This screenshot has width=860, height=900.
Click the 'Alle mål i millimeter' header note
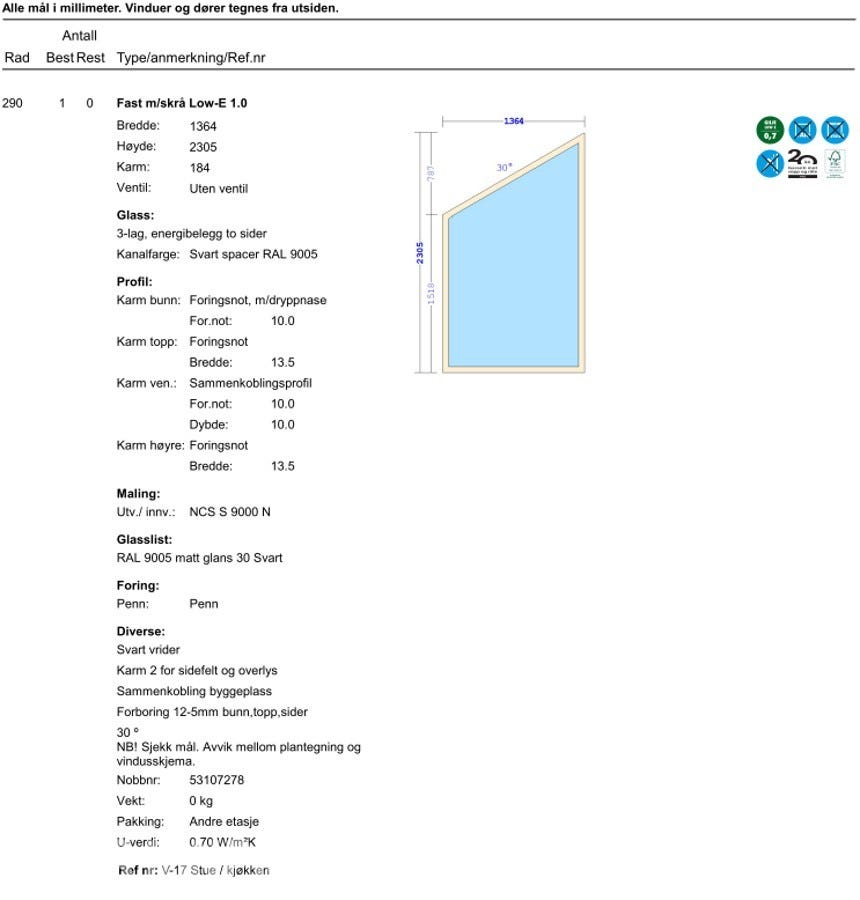(171, 8)
